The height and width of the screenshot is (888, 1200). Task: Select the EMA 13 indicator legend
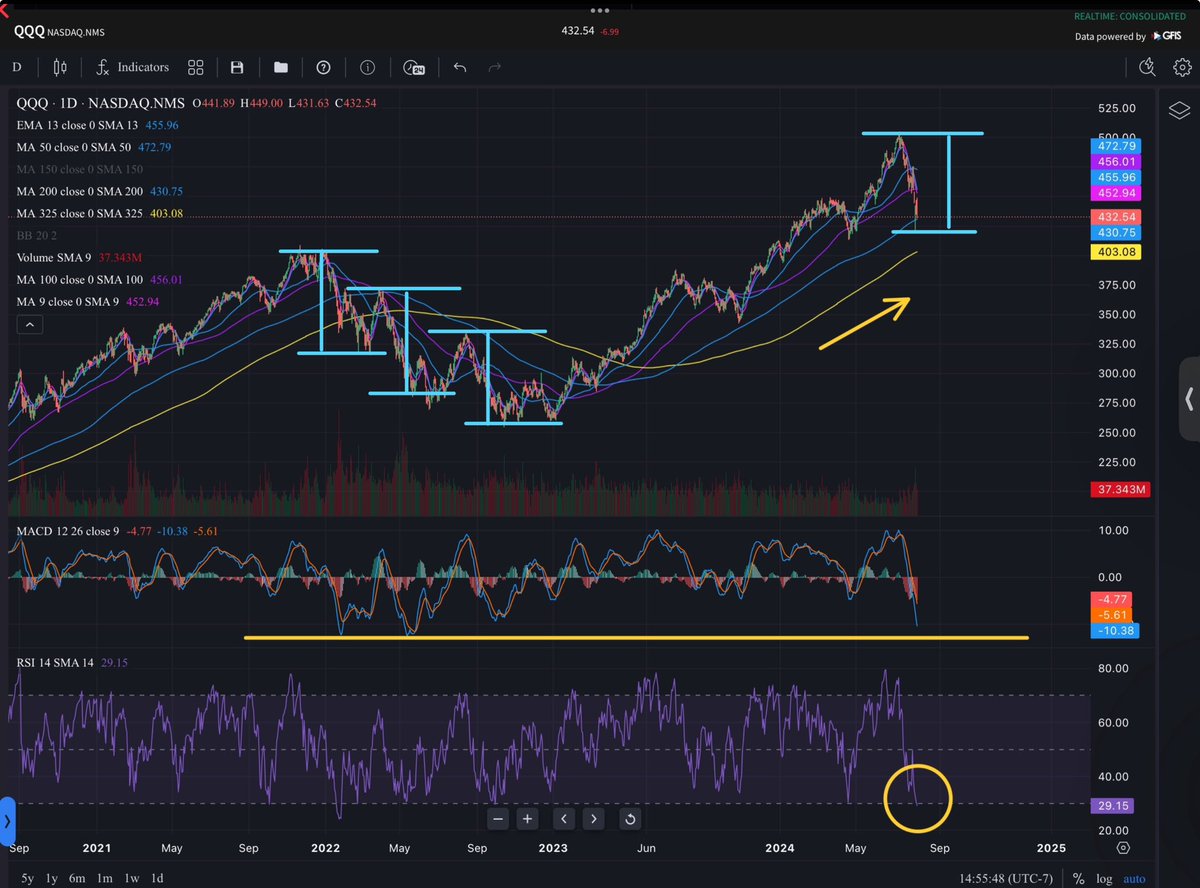[x=97, y=125]
